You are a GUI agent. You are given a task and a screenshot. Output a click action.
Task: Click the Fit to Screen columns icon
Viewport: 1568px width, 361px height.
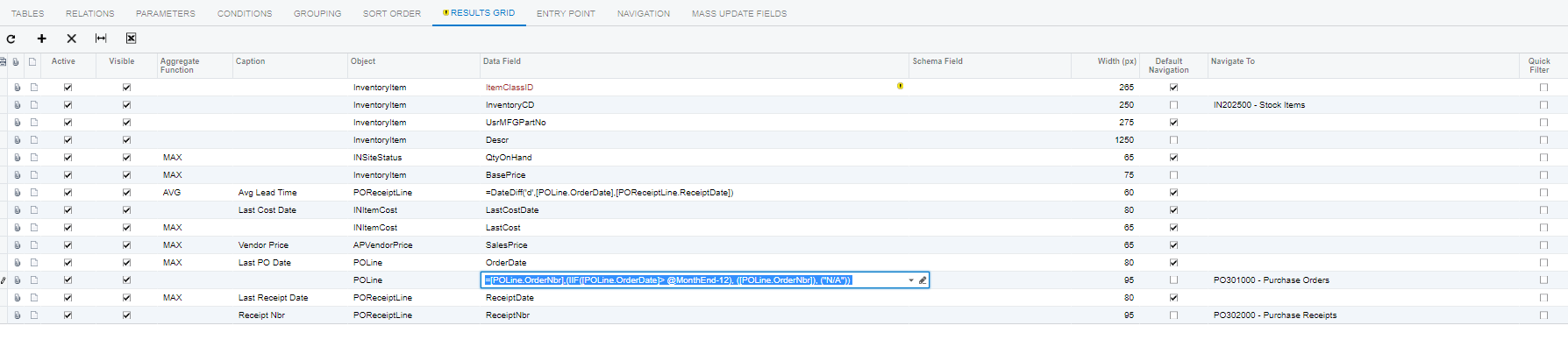point(101,39)
